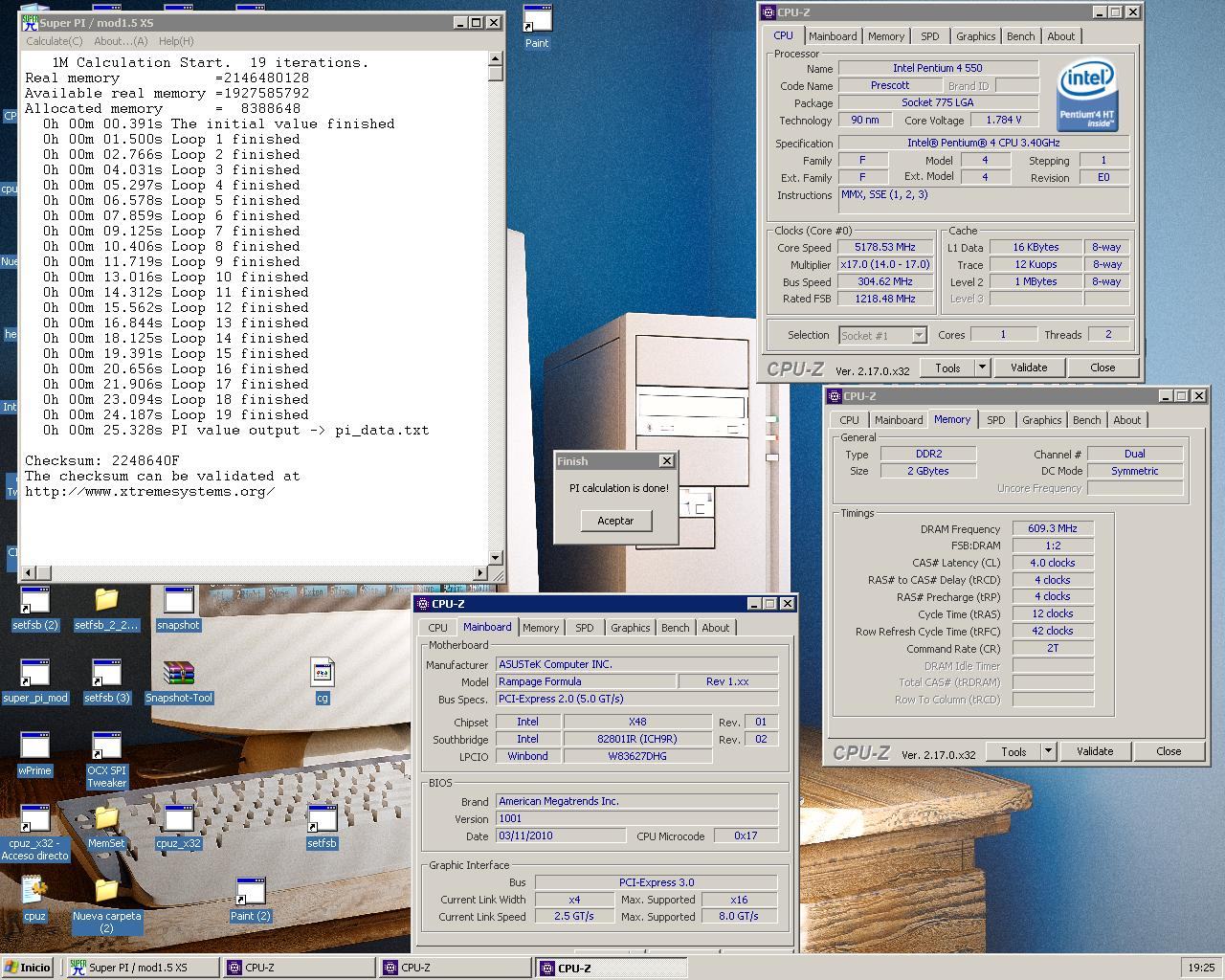
Task: Click the Rampage Formula model field
Action: pyautogui.click(x=584, y=681)
